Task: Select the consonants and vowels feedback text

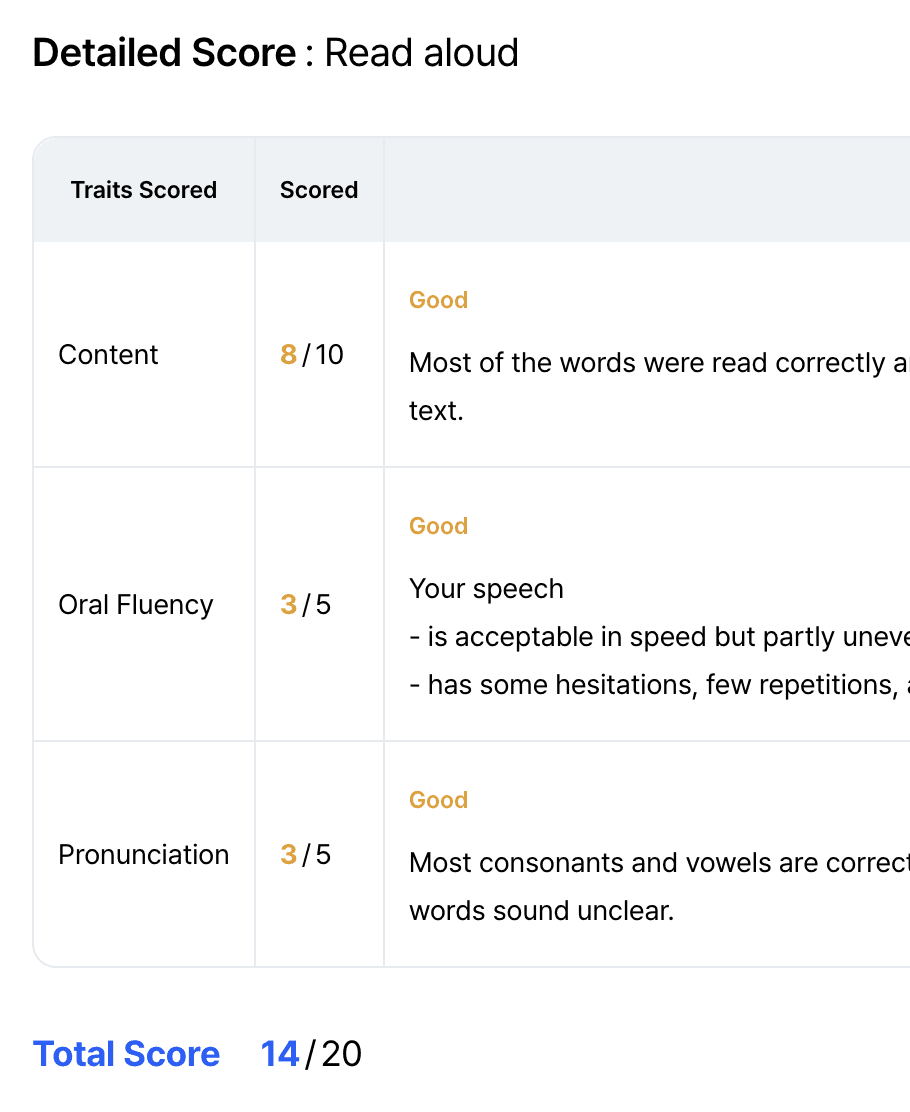Action: [x=660, y=886]
